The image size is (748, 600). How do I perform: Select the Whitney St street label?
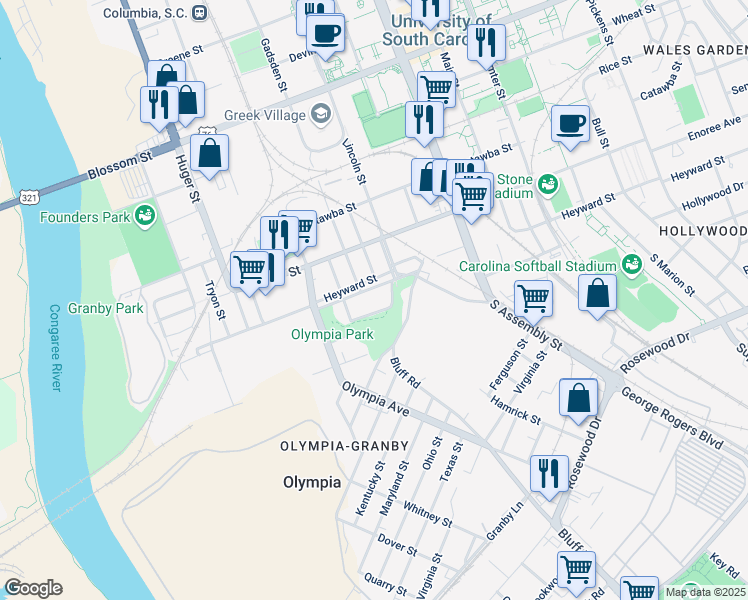[427, 514]
